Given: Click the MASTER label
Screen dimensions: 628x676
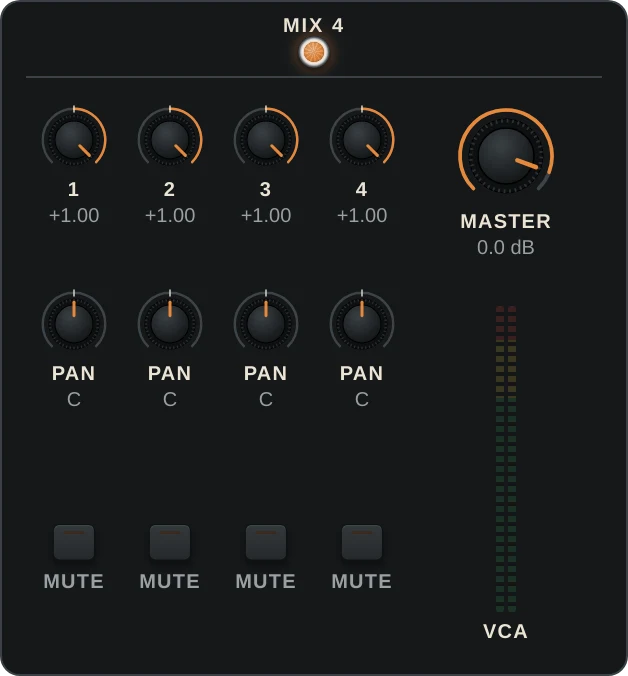Looking at the screenshot, I should (x=506, y=222).
